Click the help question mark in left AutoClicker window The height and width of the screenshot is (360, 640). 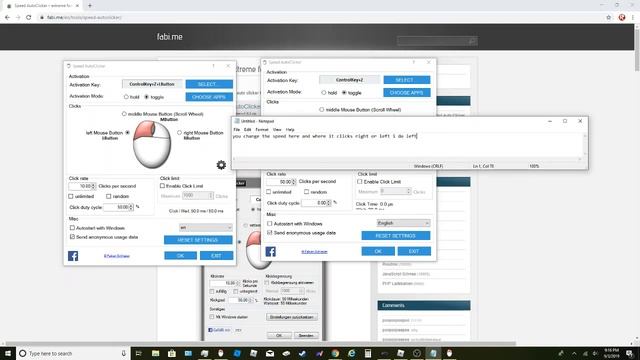pos(213,66)
